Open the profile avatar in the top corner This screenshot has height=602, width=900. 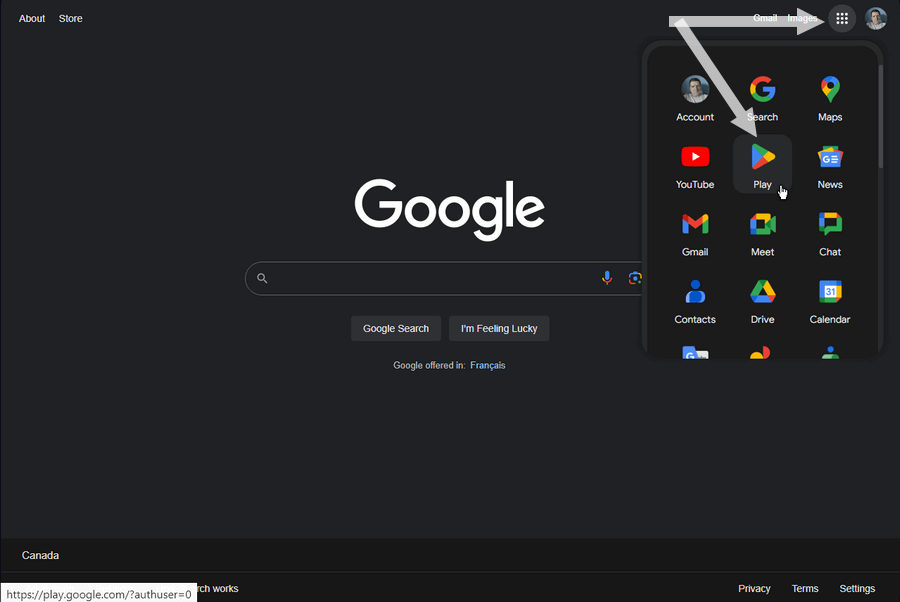click(876, 18)
